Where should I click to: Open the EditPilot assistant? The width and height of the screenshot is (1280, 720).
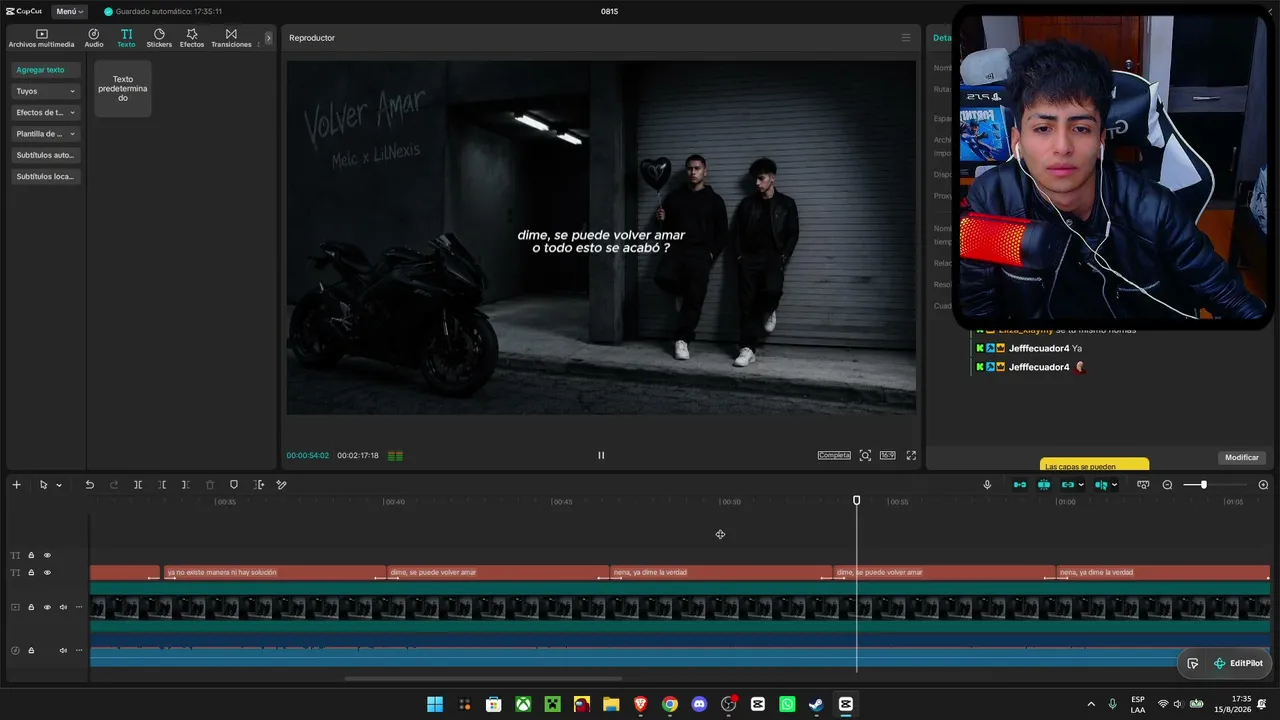pyautogui.click(x=1238, y=663)
